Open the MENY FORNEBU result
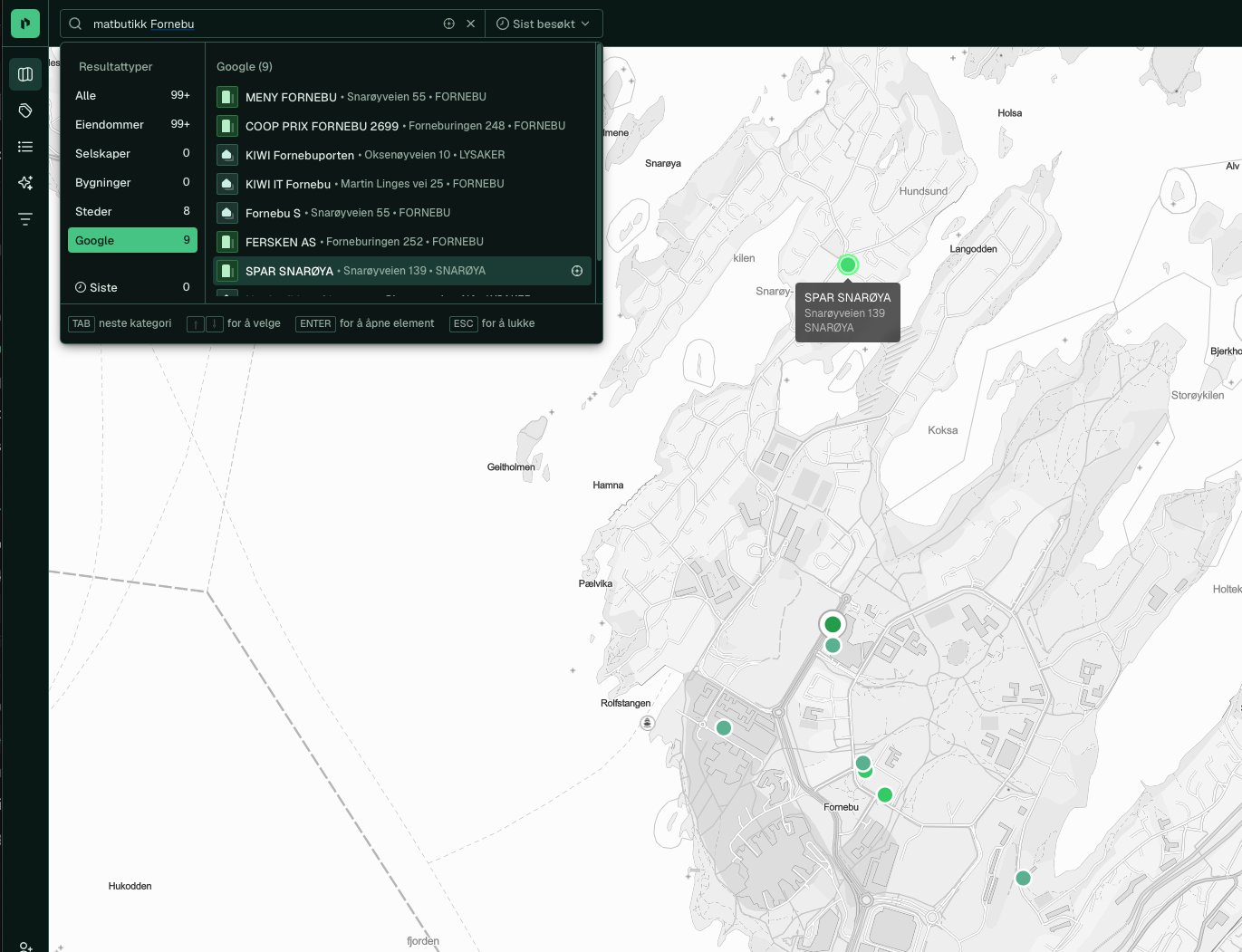The height and width of the screenshot is (952, 1242). tap(402, 97)
